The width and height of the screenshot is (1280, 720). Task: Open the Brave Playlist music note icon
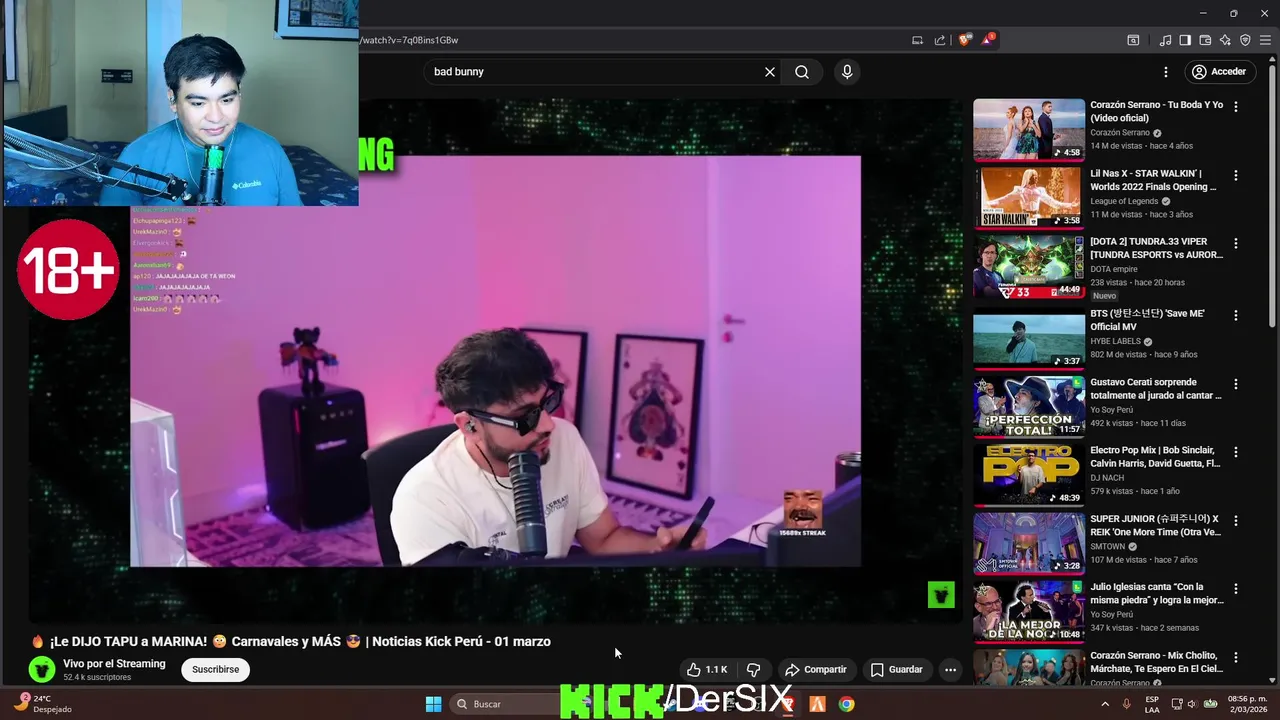tap(1165, 40)
